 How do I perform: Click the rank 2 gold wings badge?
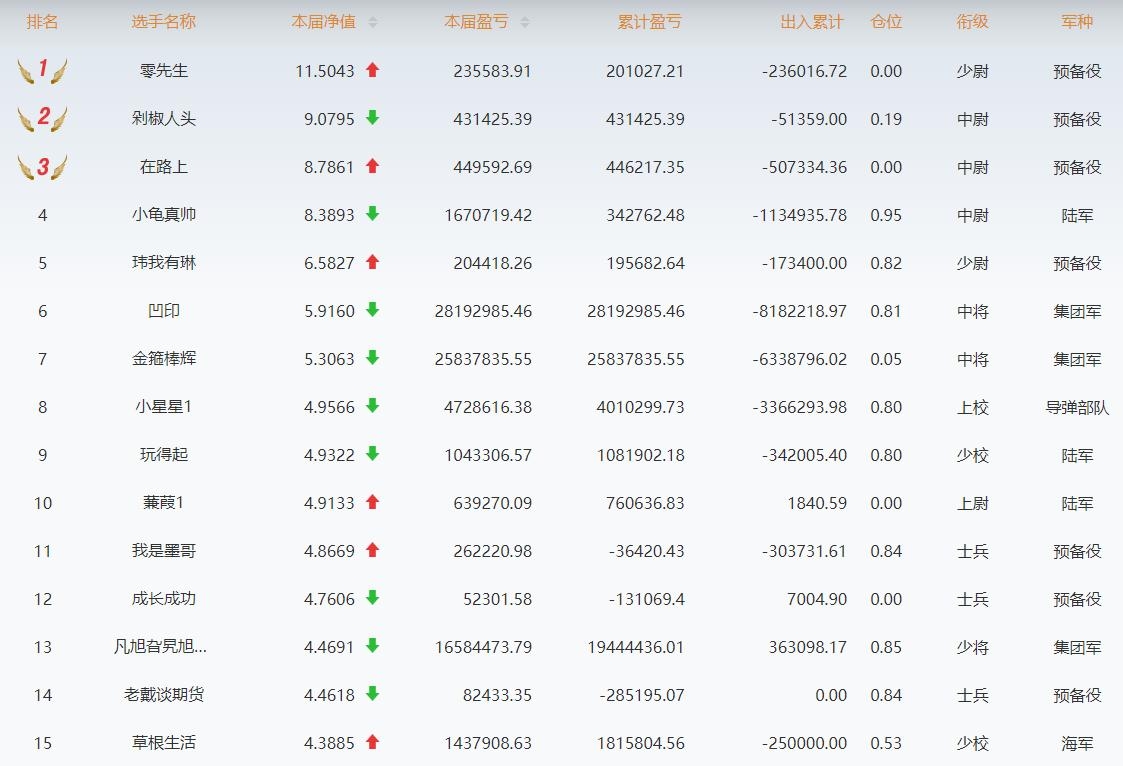coord(42,118)
